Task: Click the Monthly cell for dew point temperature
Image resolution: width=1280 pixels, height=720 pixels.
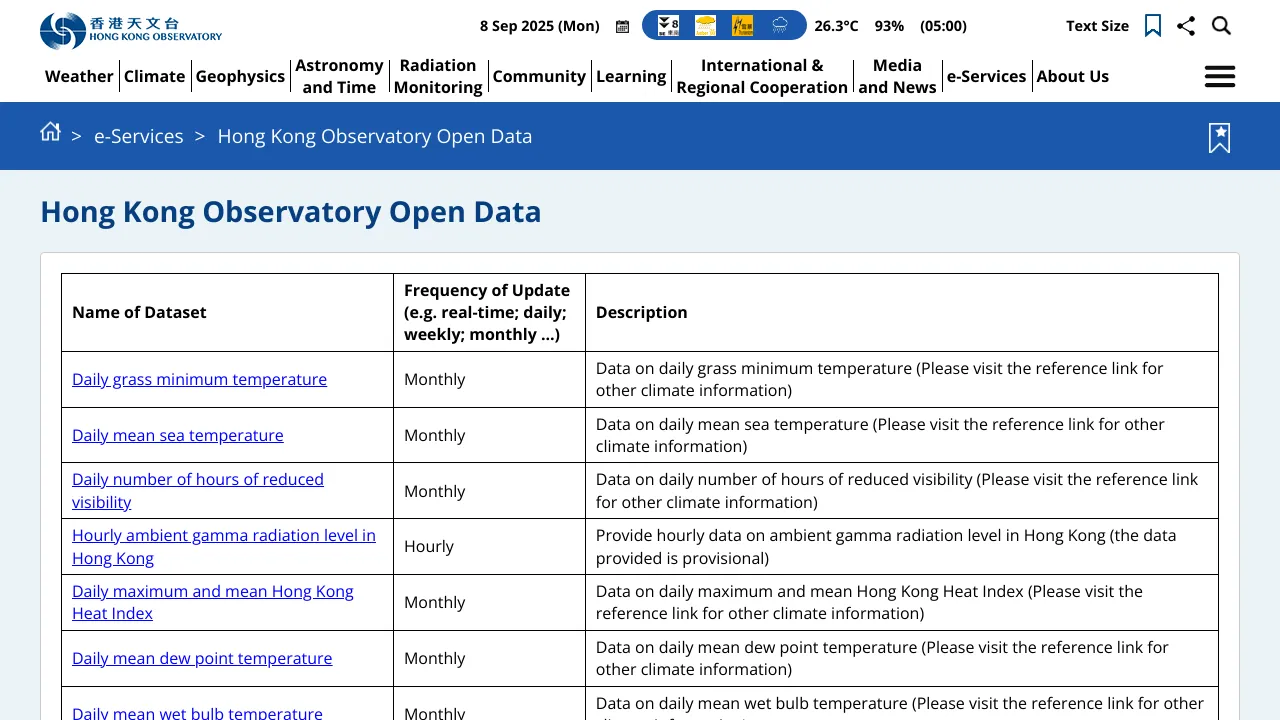Action: point(489,658)
